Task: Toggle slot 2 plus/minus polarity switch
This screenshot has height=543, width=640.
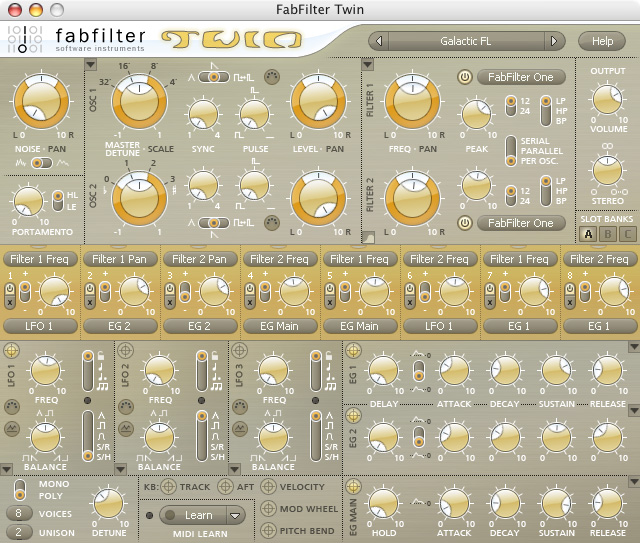Action: click(x=105, y=292)
